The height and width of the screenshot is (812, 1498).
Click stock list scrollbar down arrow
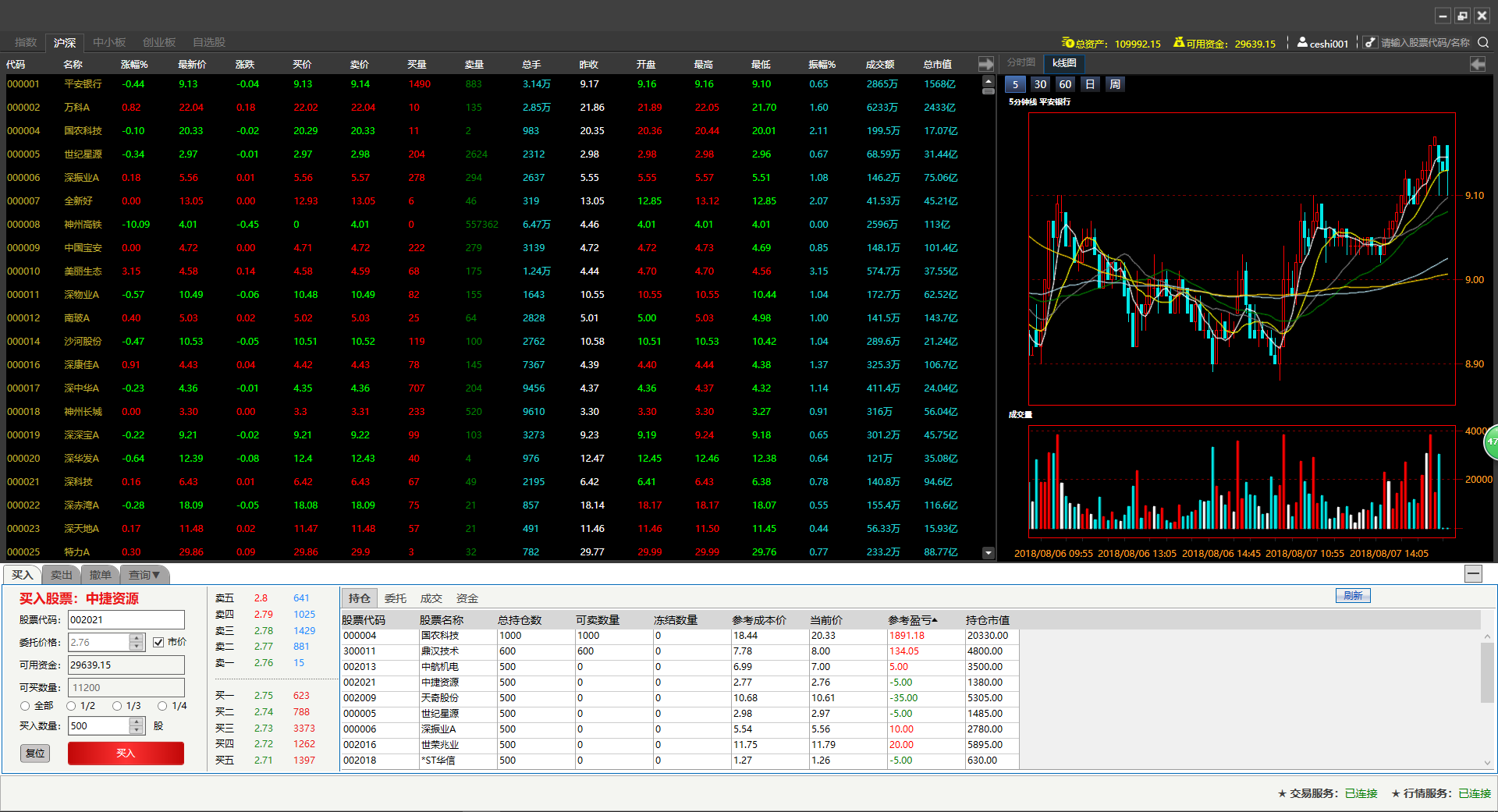tap(989, 553)
